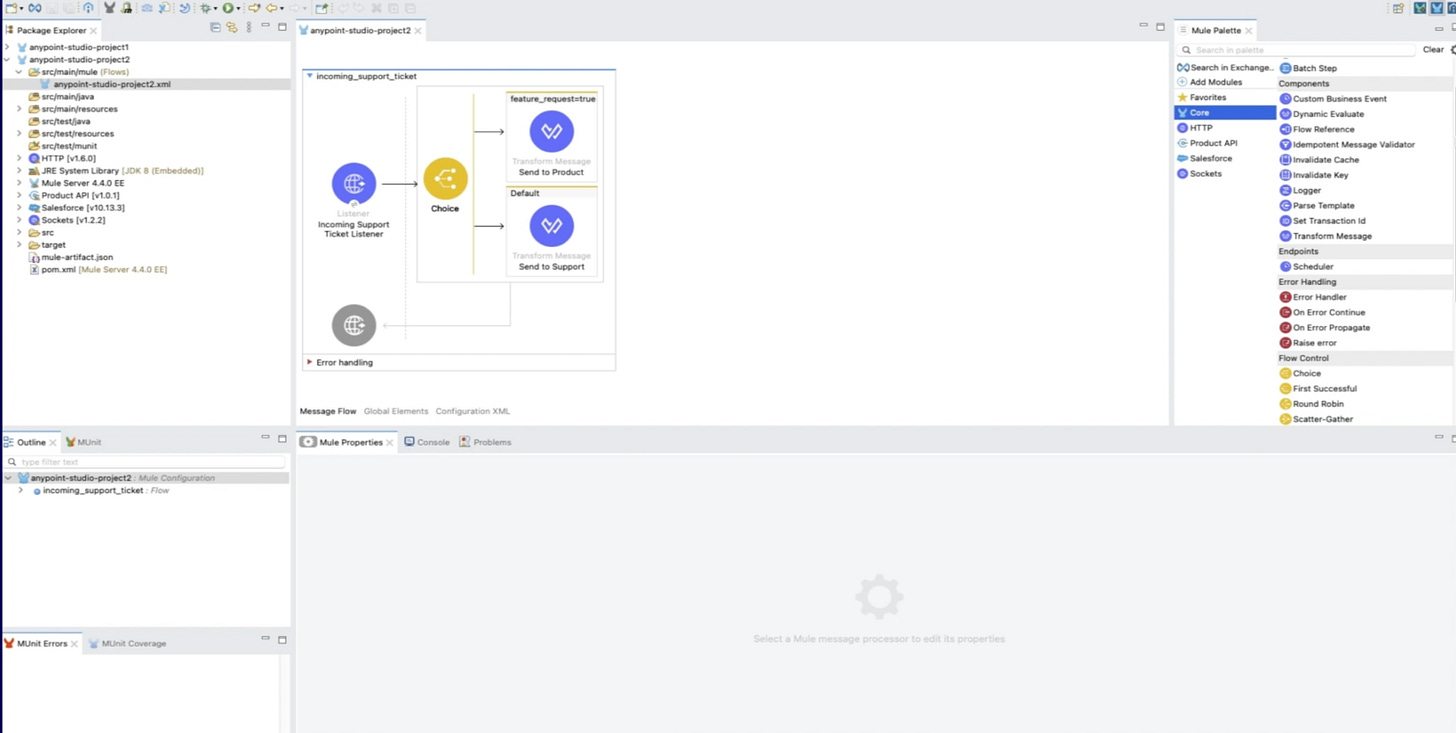
Task: Select pom.xml in Package Explorer
Action: point(58,269)
